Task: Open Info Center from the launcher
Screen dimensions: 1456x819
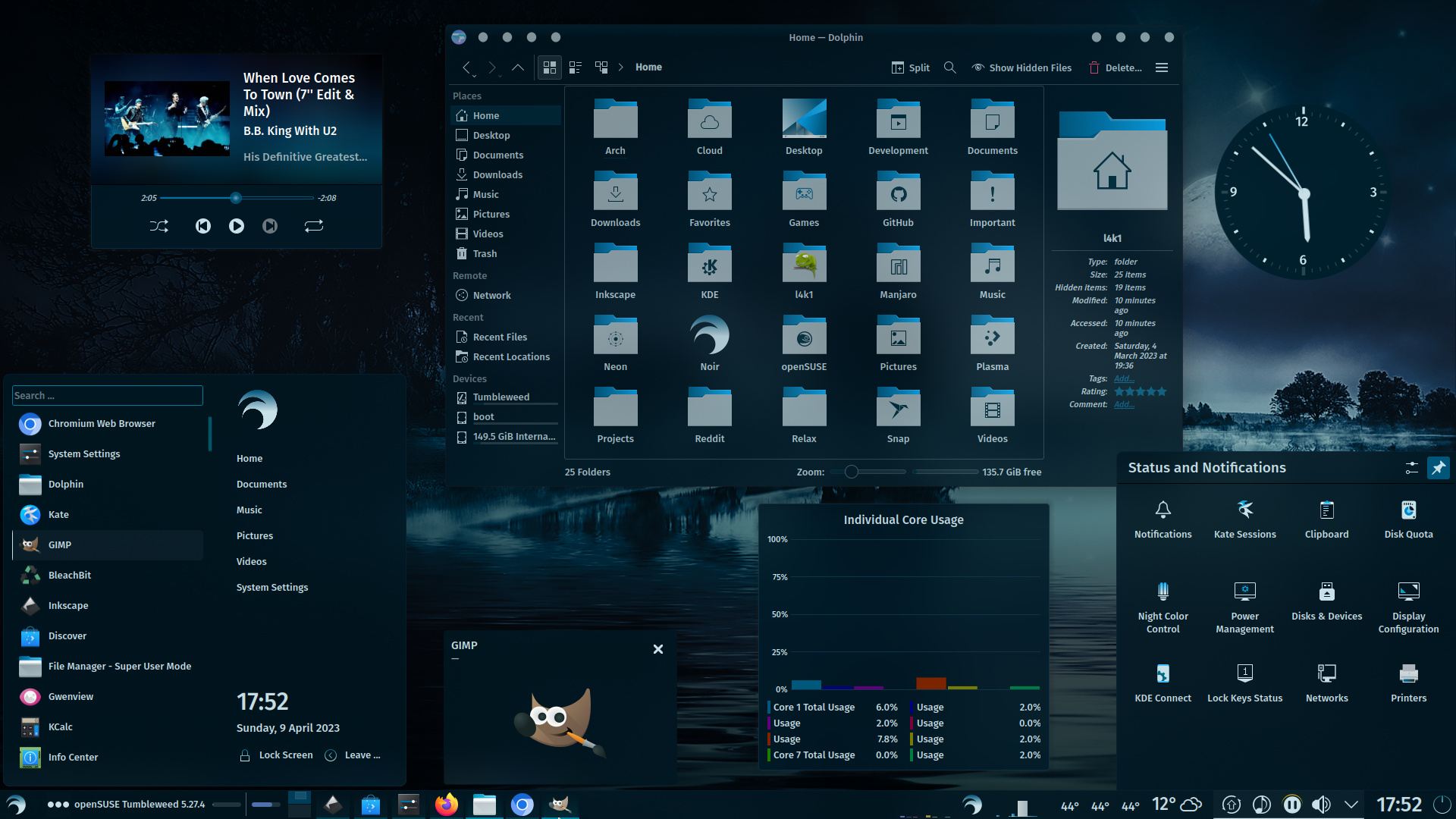Action: [108, 758]
